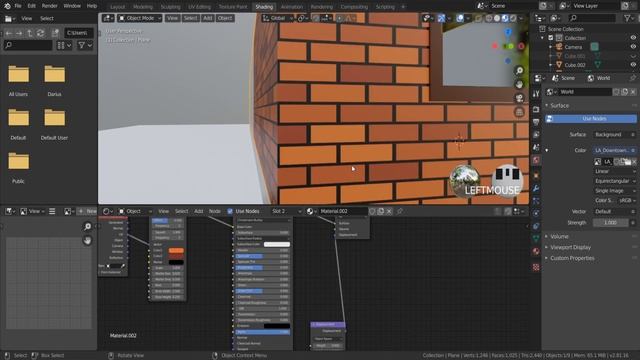
Task: Click the file browser path field
Action: [79, 33]
